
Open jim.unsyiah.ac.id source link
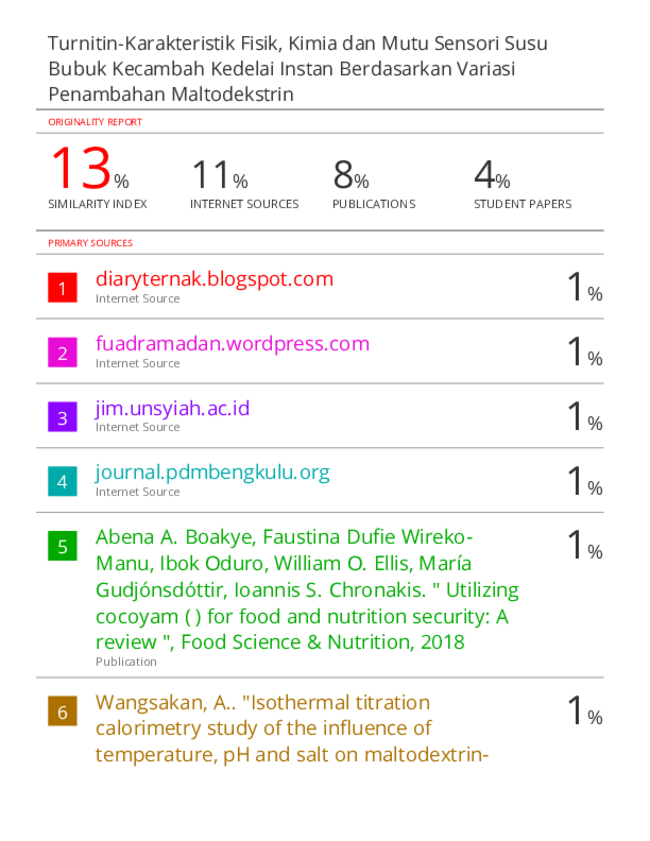(173, 409)
